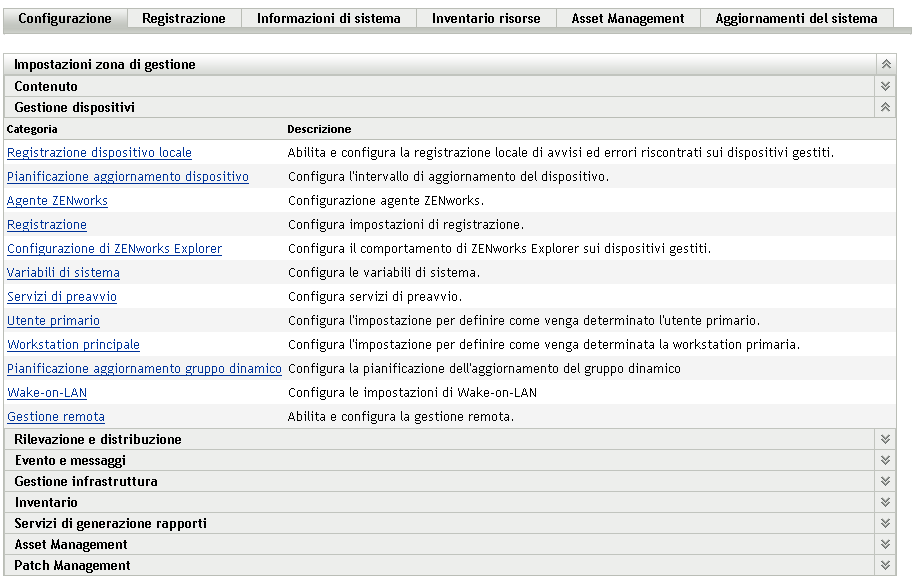Image resolution: width=915 pixels, height=584 pixels.
Task: Expand Servizi di generazione rapporti chevron
Action: (885, 523)
